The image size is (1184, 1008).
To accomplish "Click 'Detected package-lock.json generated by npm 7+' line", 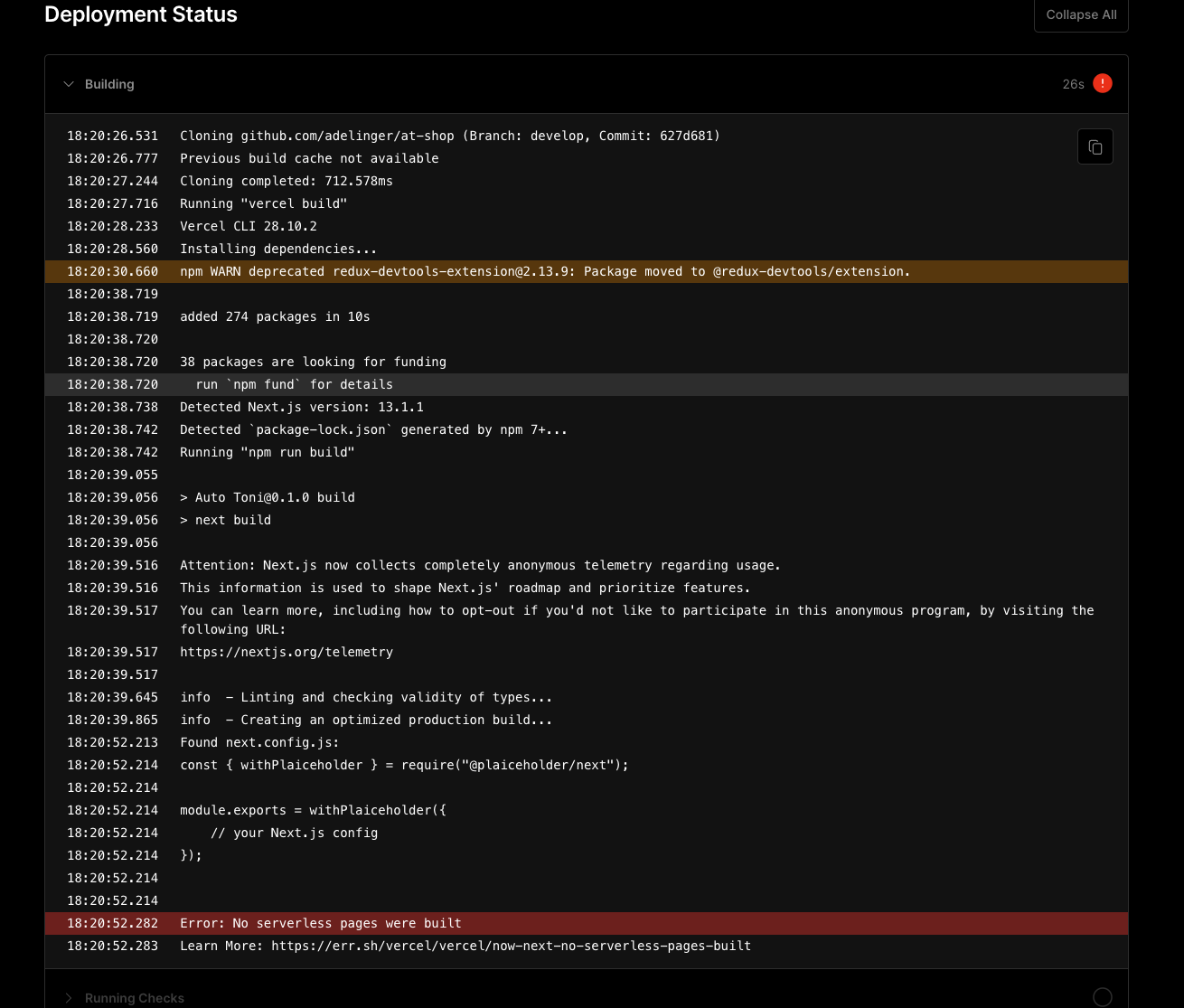I will pyautogui.click(x=587, y=429).
